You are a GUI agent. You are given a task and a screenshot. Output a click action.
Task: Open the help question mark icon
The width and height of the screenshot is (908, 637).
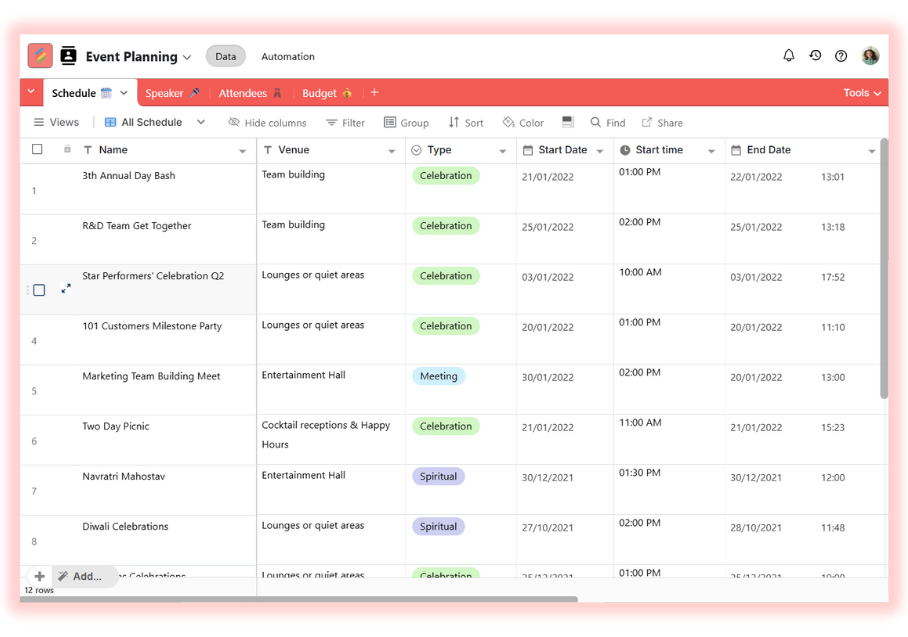coord(841,56)
